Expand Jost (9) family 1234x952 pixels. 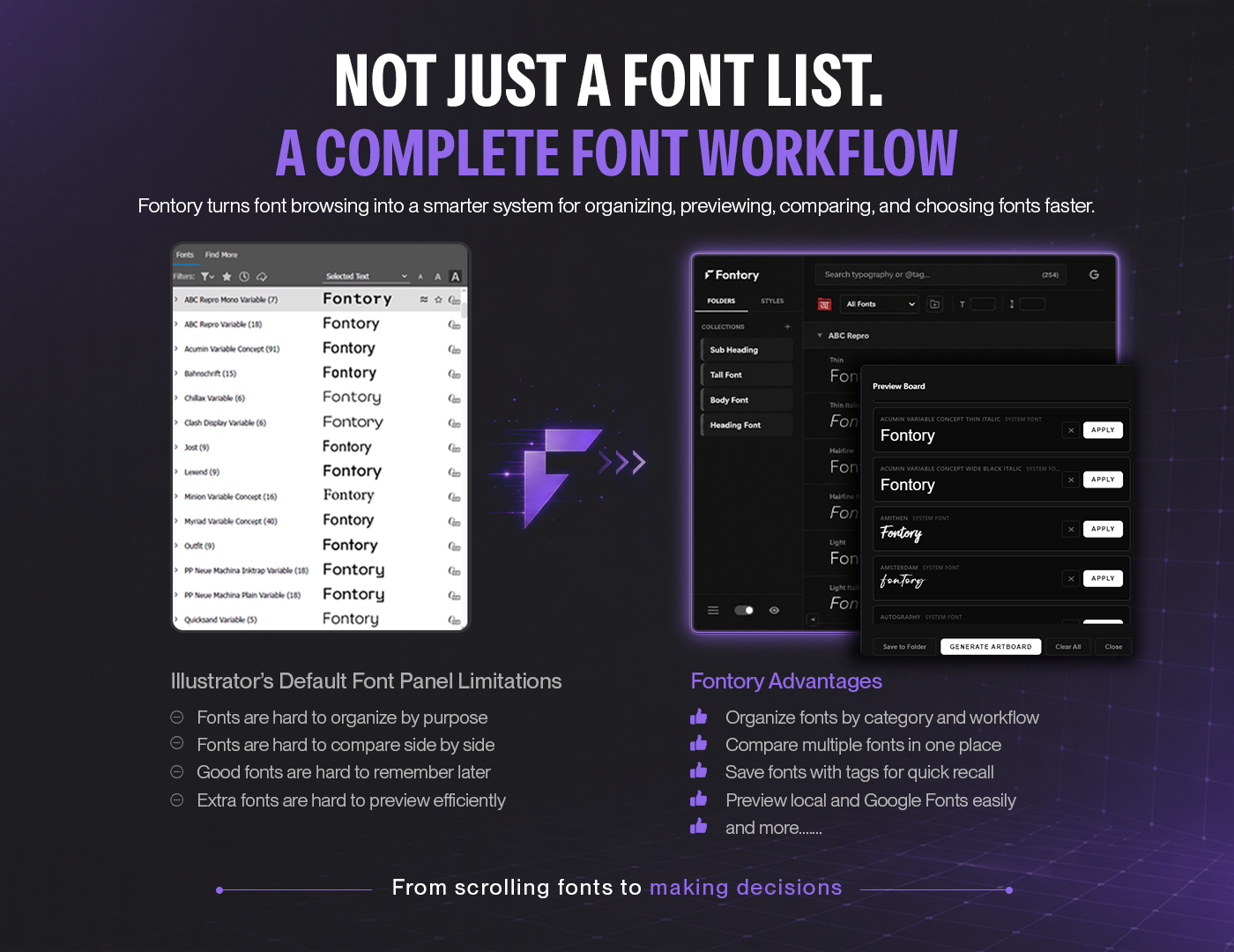[x=176, y=448]
